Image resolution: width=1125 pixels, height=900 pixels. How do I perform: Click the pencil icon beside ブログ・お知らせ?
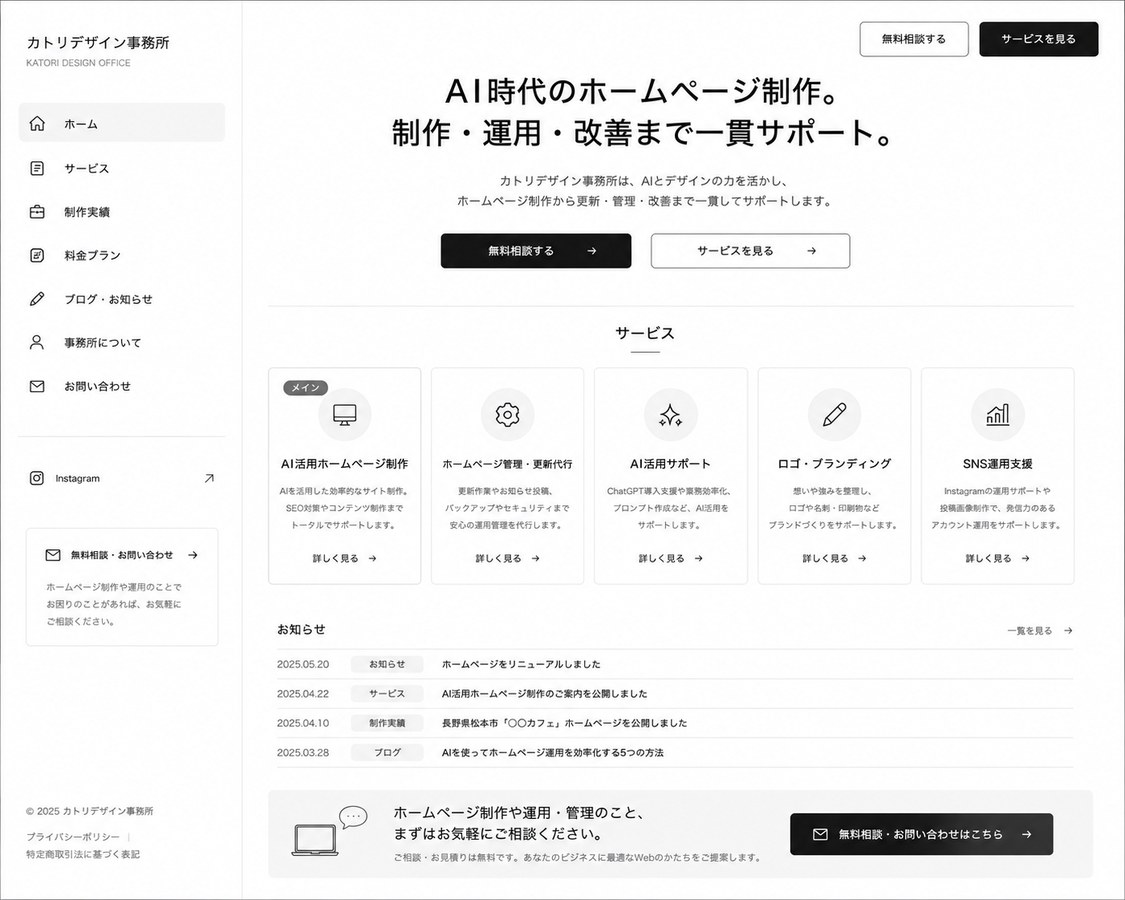[37, 299]
